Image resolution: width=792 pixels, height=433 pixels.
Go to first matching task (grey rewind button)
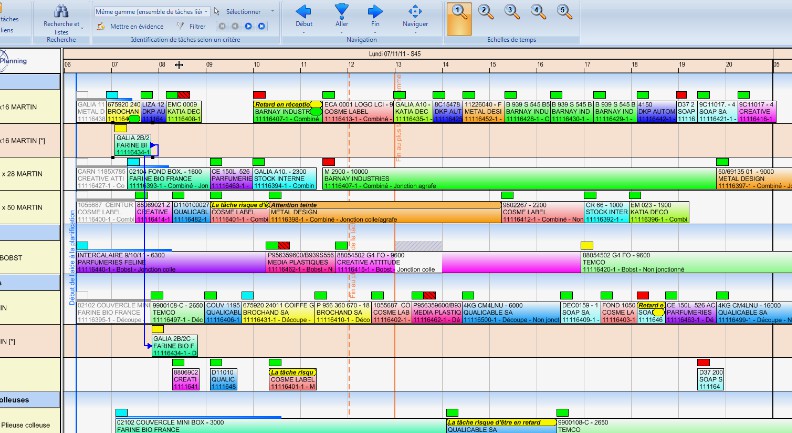point(222,26)
